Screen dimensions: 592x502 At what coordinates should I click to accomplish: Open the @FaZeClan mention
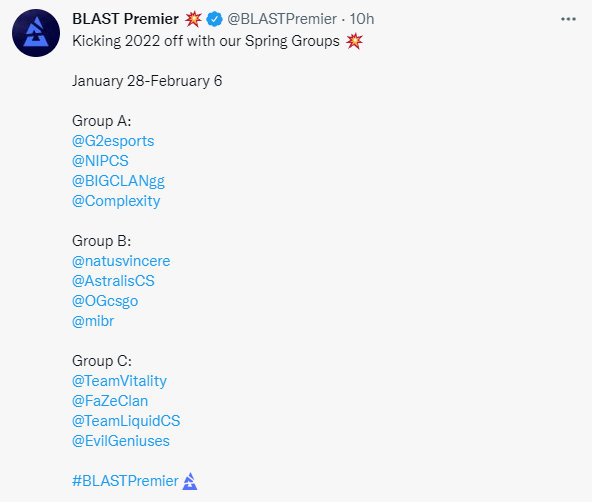click(x=110, y=401)
